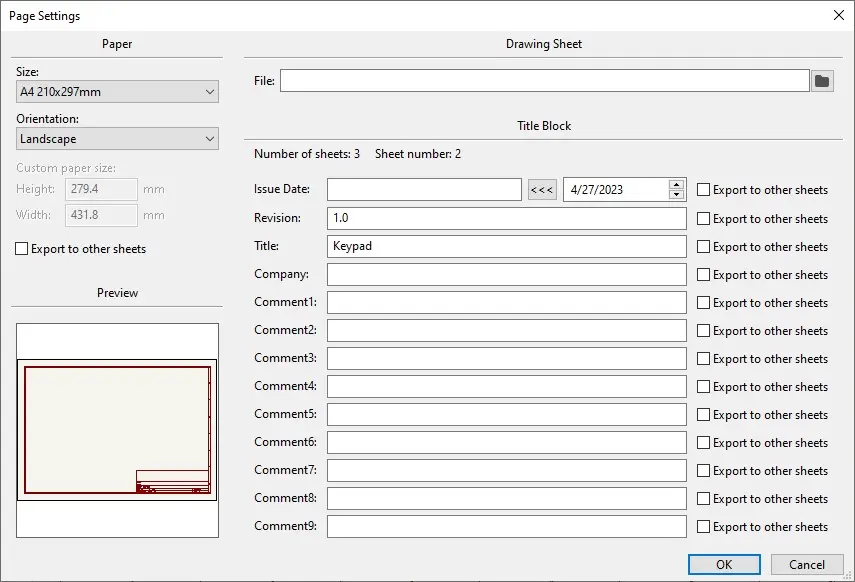Close the Page Settings dialog
Image resolution: width=855 pixels, height=582 pixels.
click(x=839, y=15)
